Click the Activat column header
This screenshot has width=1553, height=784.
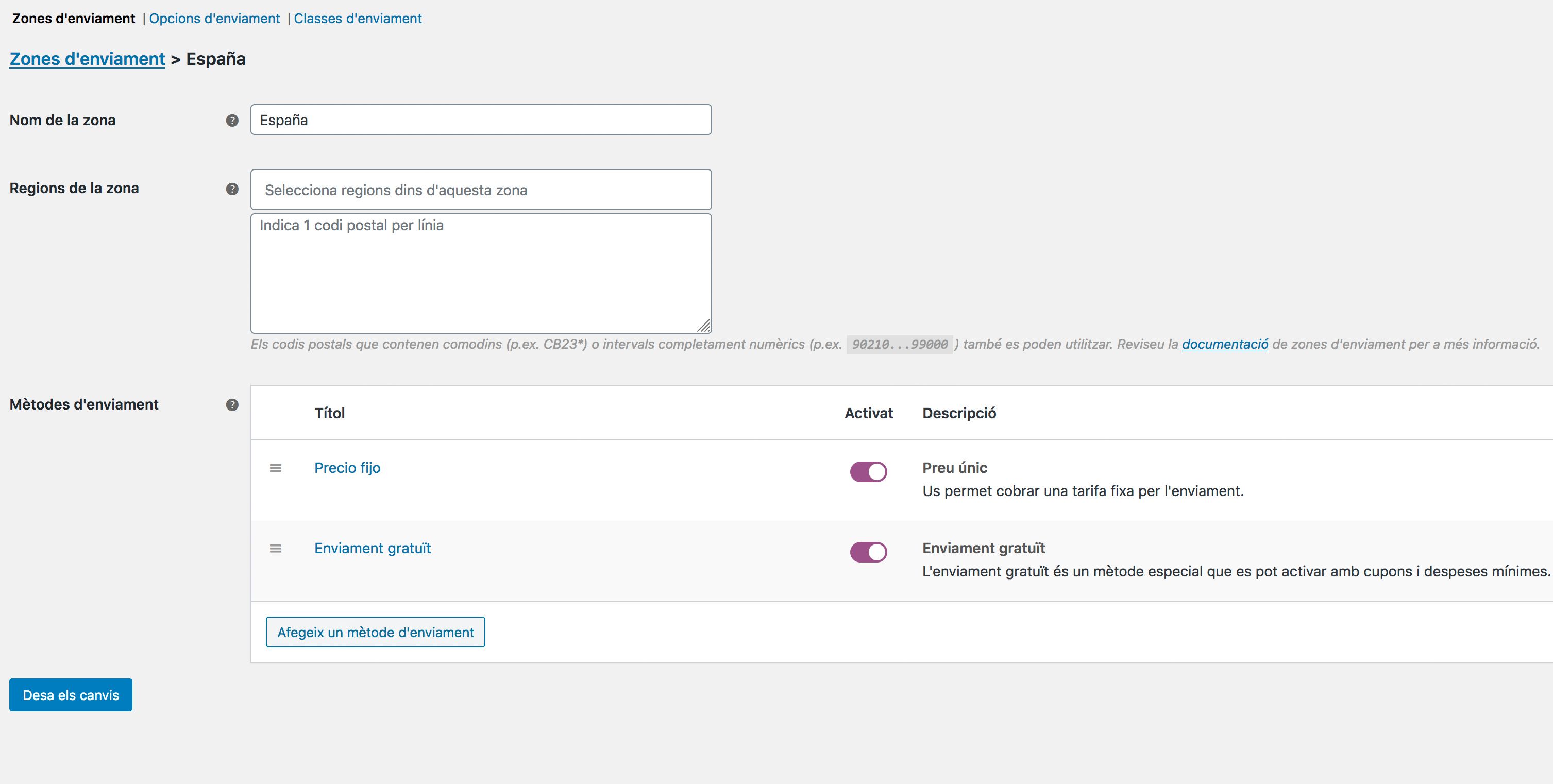869,413
